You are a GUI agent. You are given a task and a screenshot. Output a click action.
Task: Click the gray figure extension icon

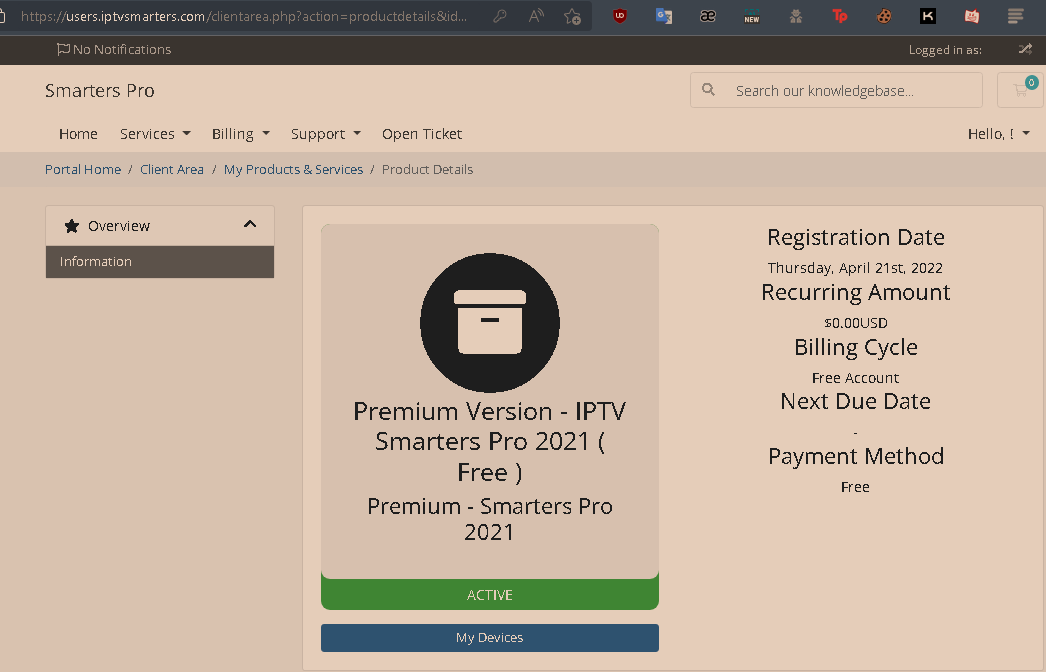(x=796, y=16)
